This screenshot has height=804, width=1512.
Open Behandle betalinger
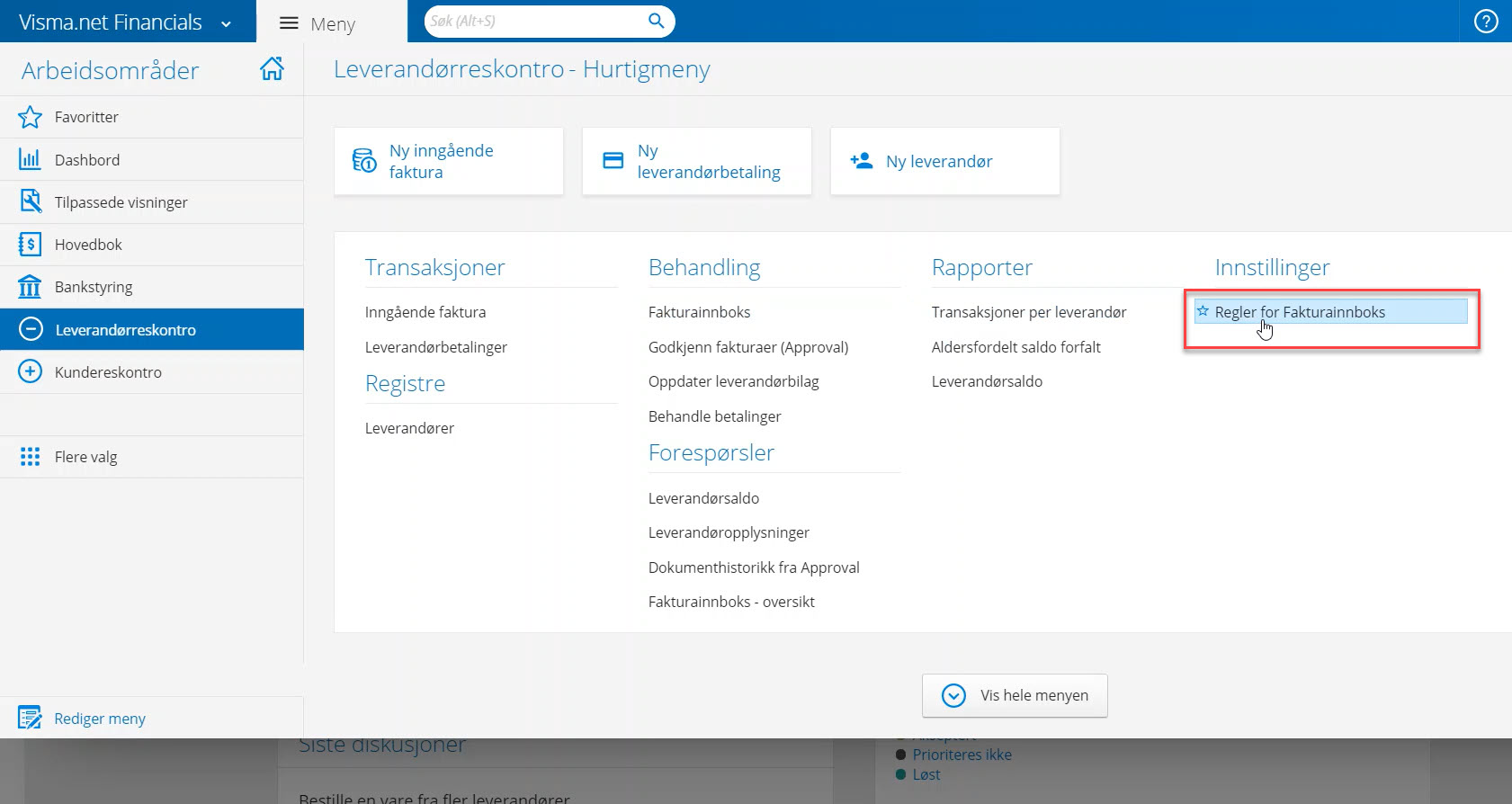point(714,416)
